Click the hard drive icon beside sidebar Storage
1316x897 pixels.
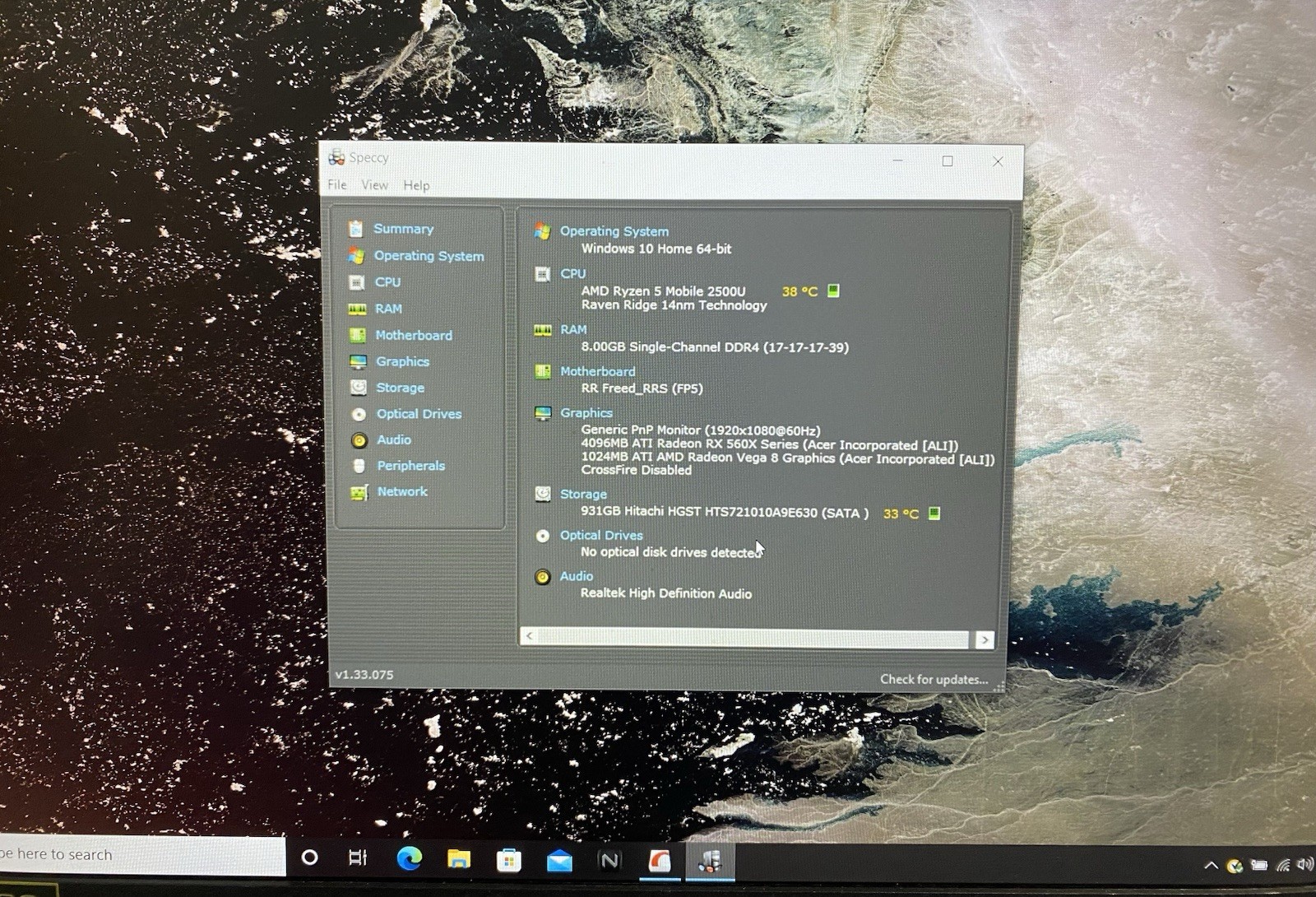(359, 388)
